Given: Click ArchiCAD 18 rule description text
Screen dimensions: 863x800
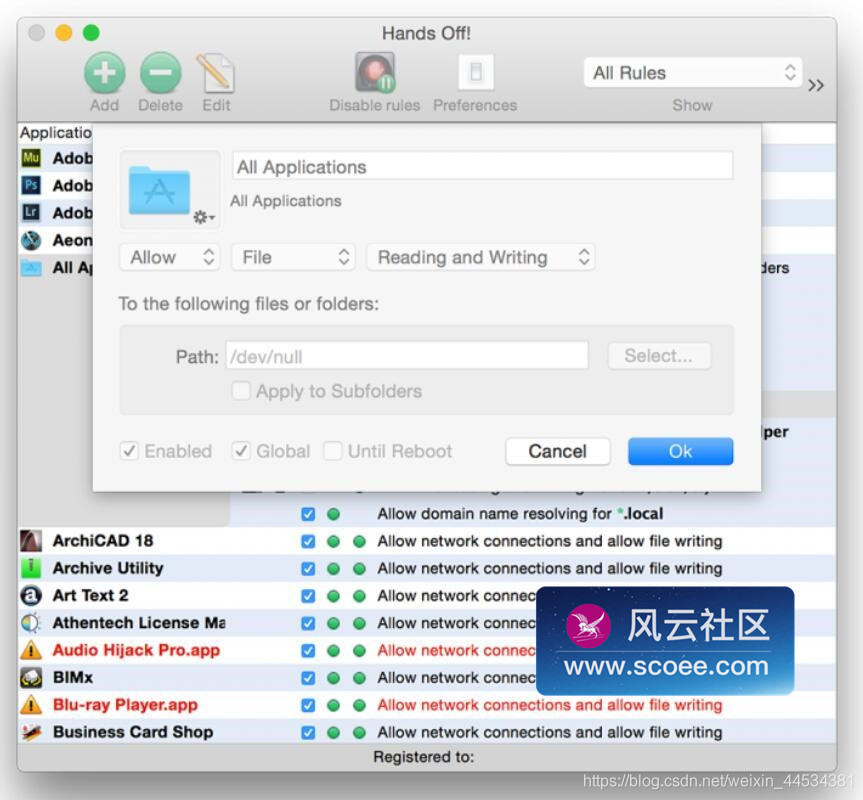Looking at the screenshot, I should 549,541.
